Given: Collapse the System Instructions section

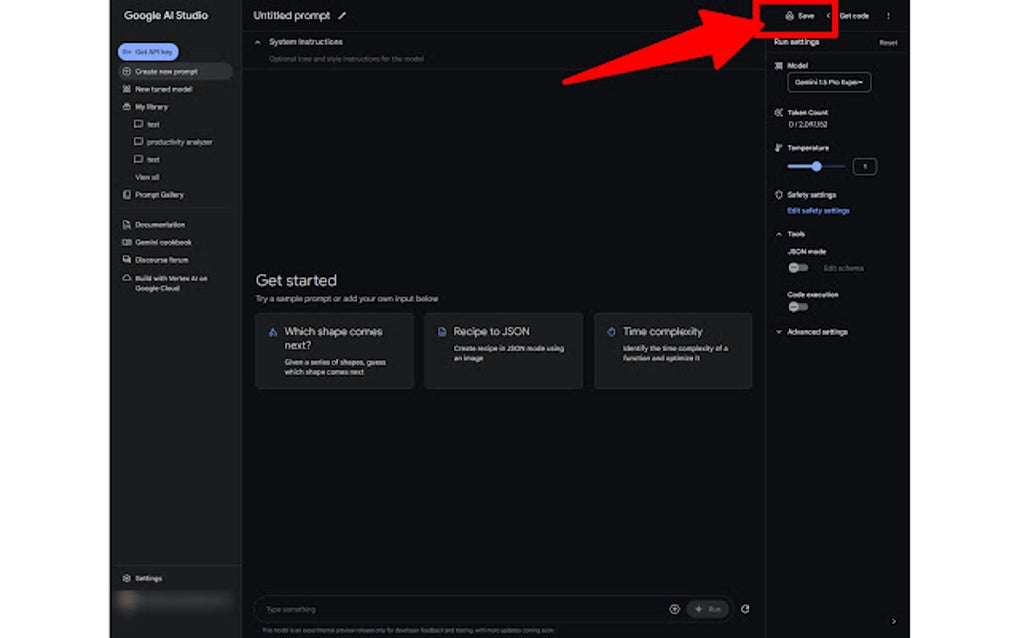Looking at the screenshot, I should pos(260,41).
